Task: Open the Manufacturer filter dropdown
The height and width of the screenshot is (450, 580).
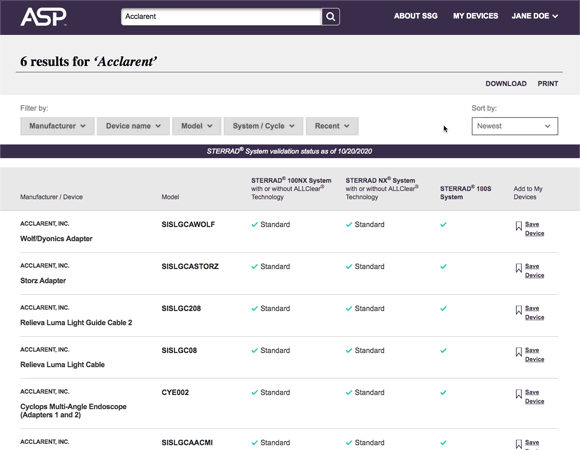Action: pos(57,126)
